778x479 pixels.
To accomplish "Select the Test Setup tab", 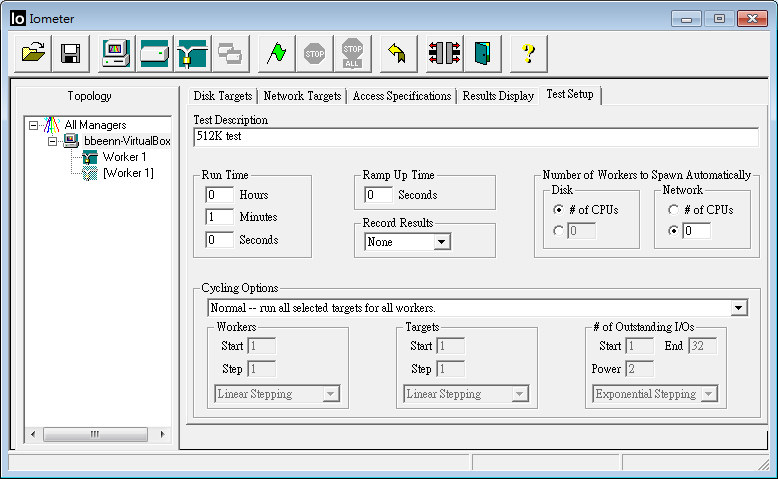I will (x=570, y=94).
